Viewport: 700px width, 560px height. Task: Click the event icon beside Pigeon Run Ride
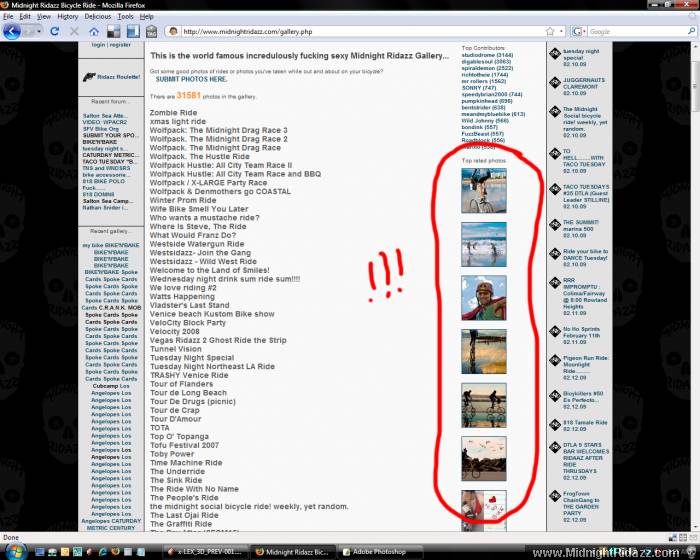click(555, 360)
